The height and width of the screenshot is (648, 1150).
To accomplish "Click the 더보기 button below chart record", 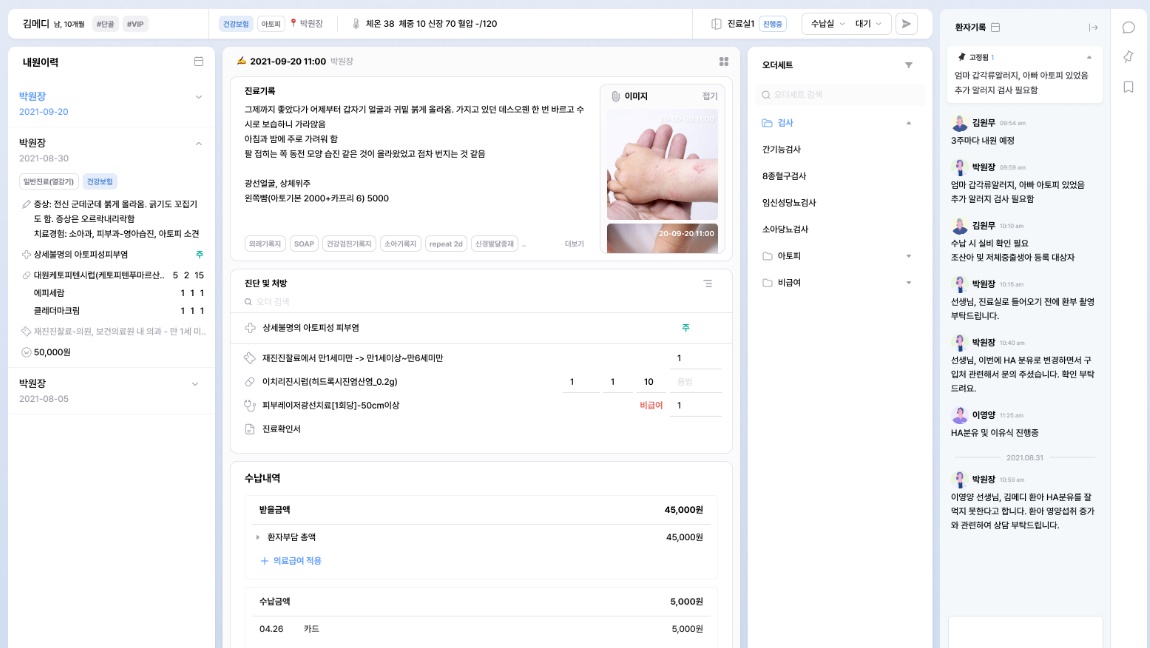I will (x=575, y=243).
